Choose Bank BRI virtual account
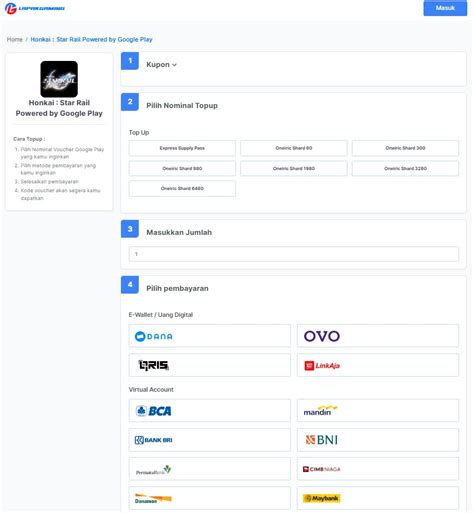 coord(210,440)
